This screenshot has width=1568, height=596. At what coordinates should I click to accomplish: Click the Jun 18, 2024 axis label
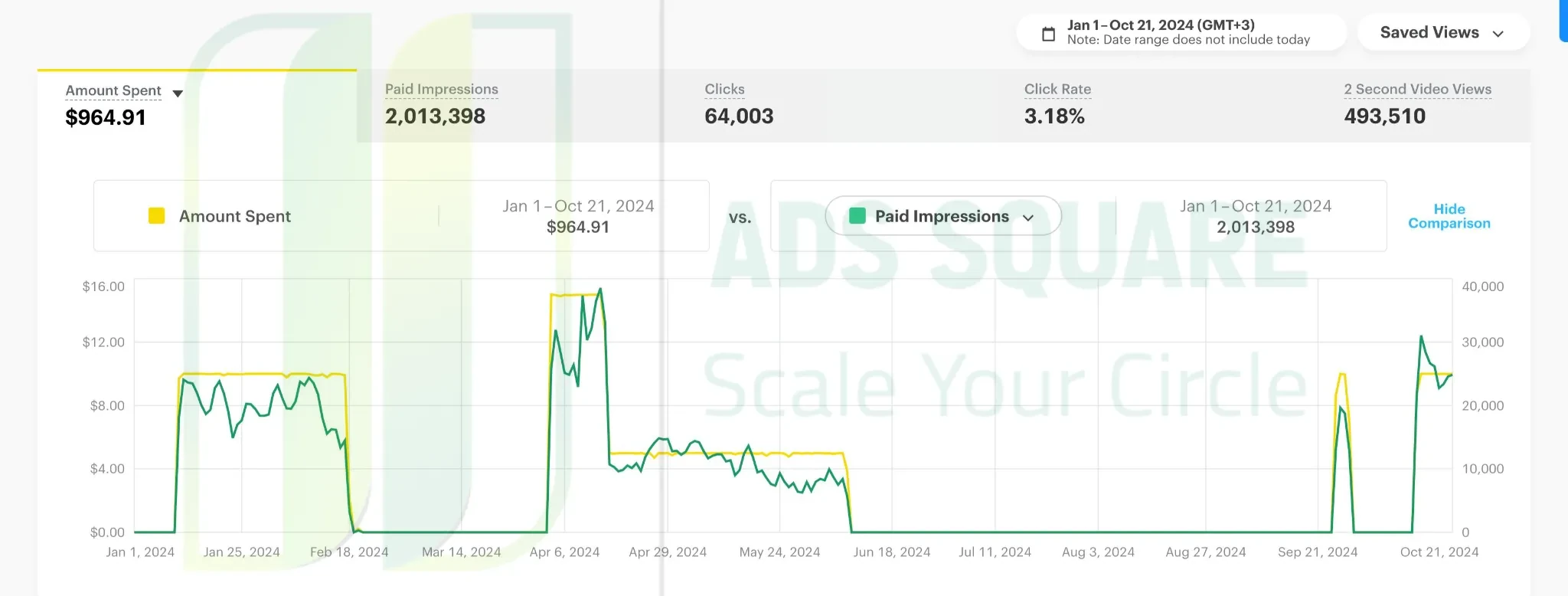tap(891, 552)
